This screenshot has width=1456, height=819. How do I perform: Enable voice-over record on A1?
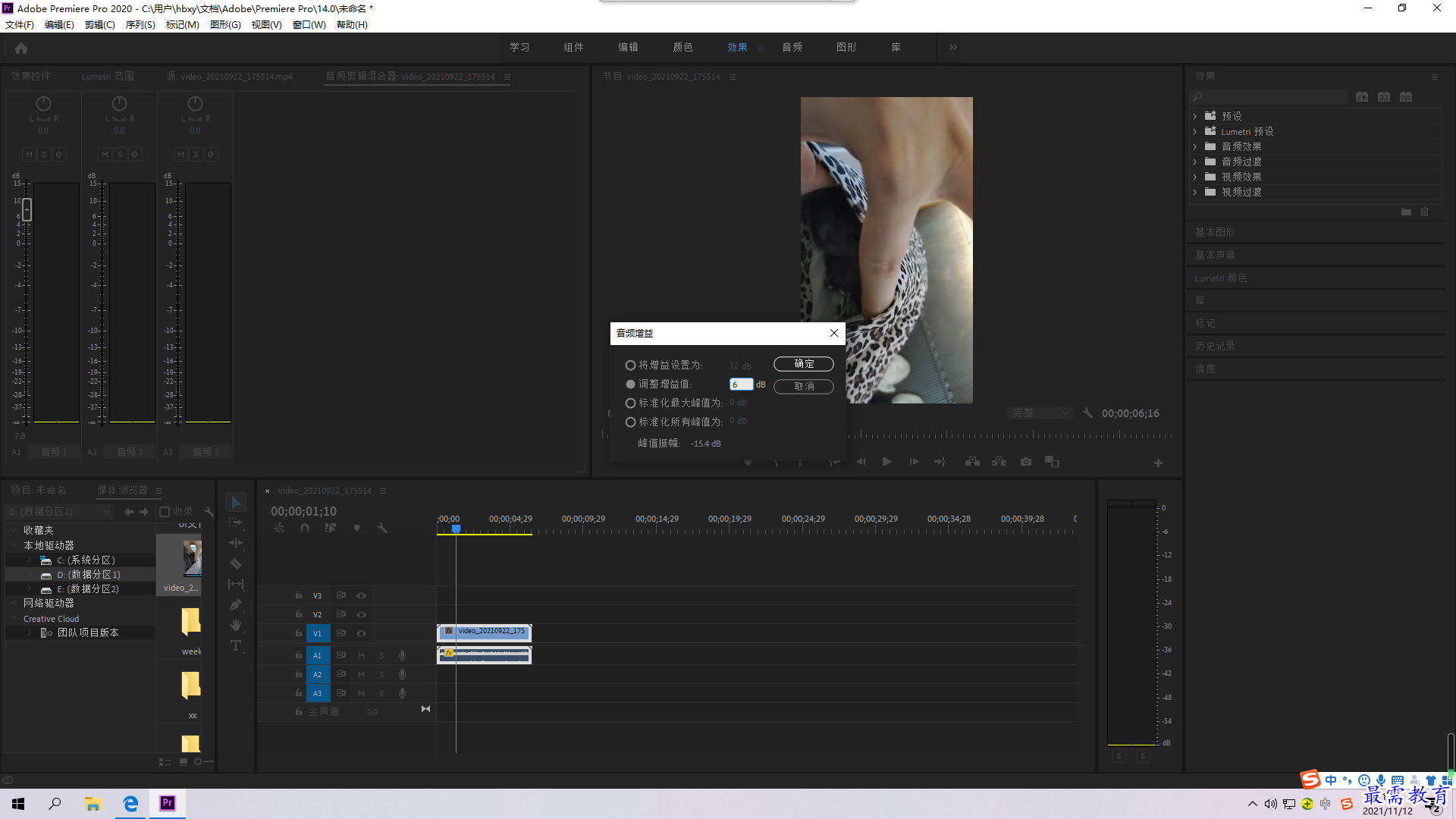pos(402,655)
